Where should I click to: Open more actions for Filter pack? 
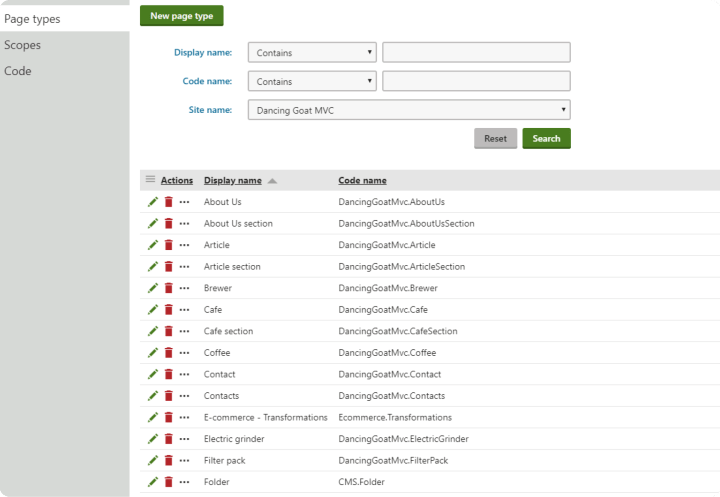point(184,460)
